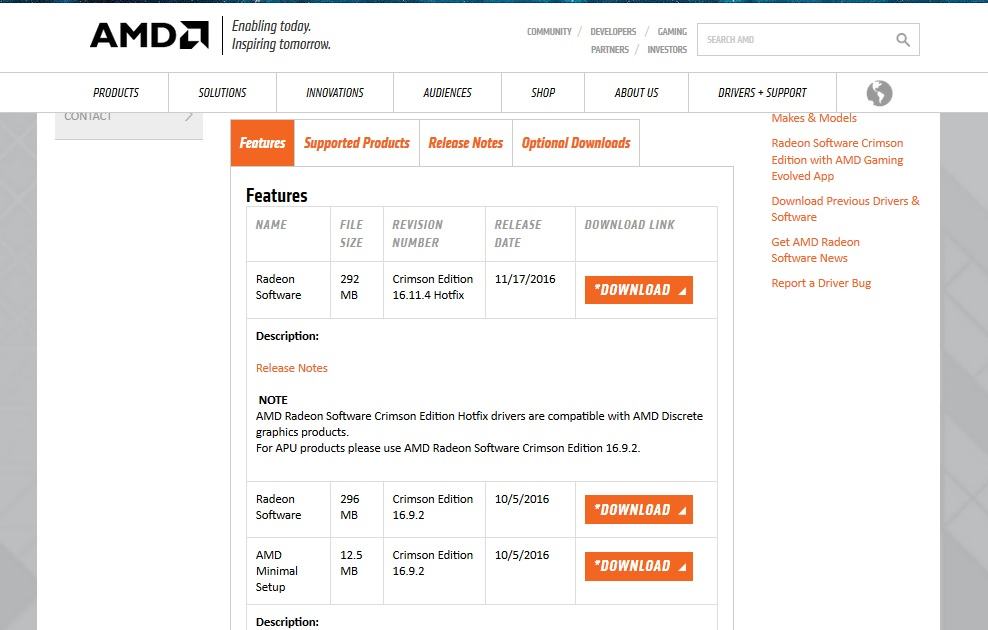Image resolution: width=988 pixels, height=630 pixels.
Task: Click the Features heading
Action: tap(277, 195)
